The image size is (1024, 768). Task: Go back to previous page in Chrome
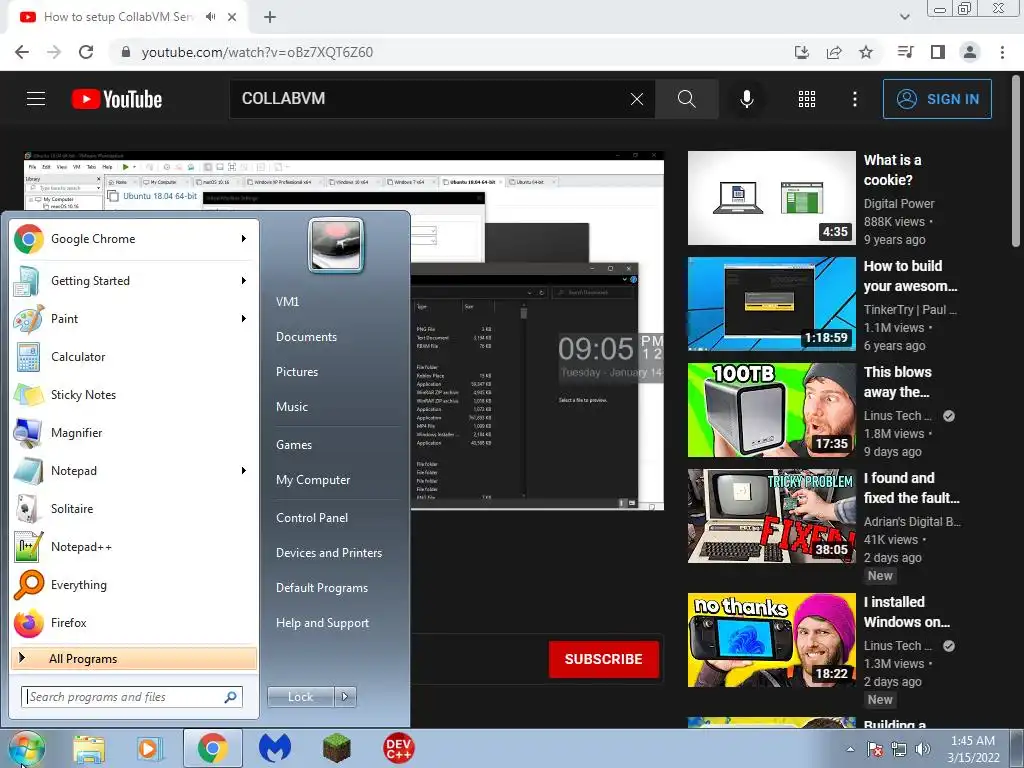22,52
